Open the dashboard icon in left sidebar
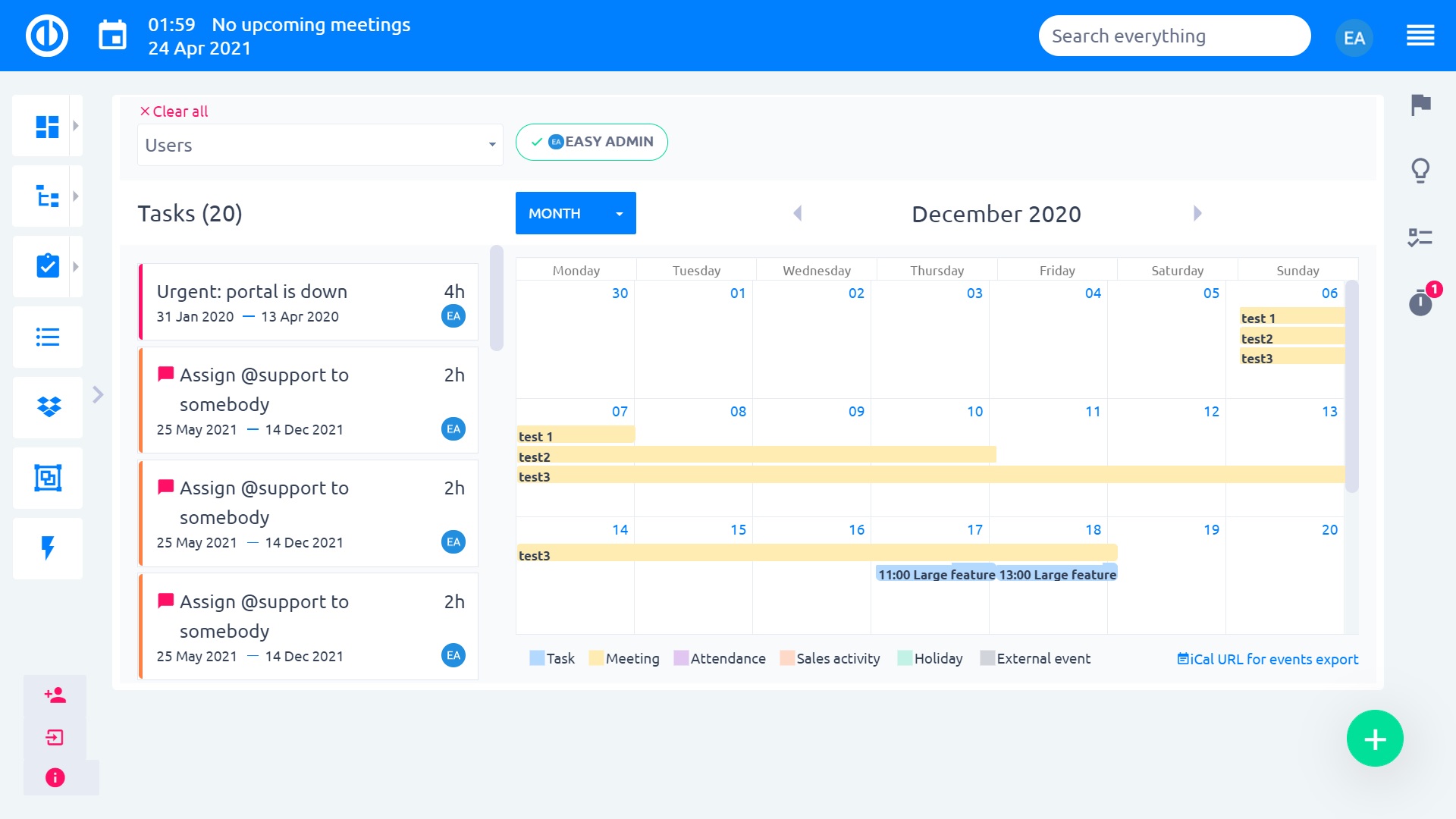 point(47,126)
